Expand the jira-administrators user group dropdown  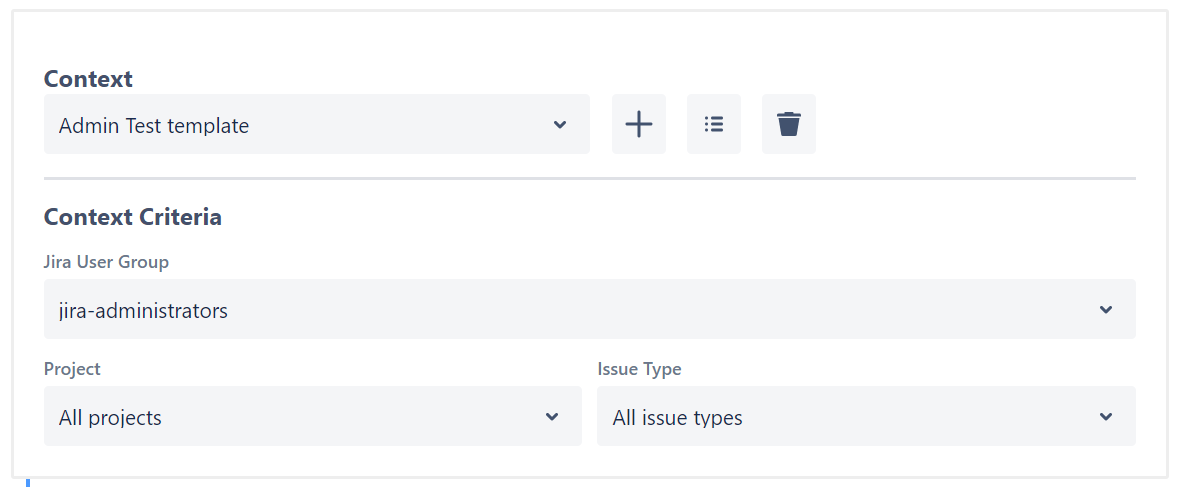click(x=589, y=309)
